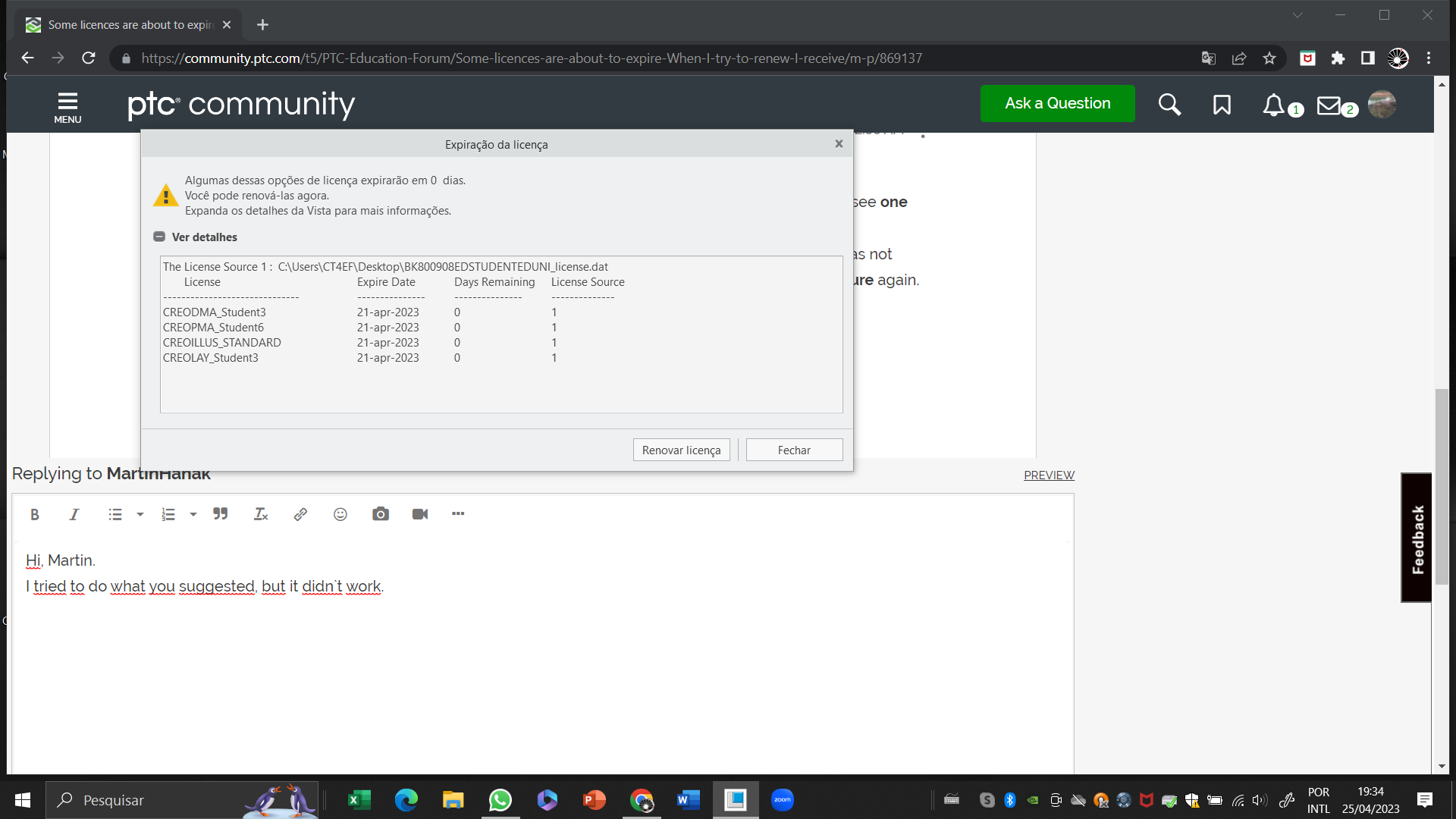Collapse the 'Ver detalhes' section
The image size is (1456, 819).
click(159, 237)
